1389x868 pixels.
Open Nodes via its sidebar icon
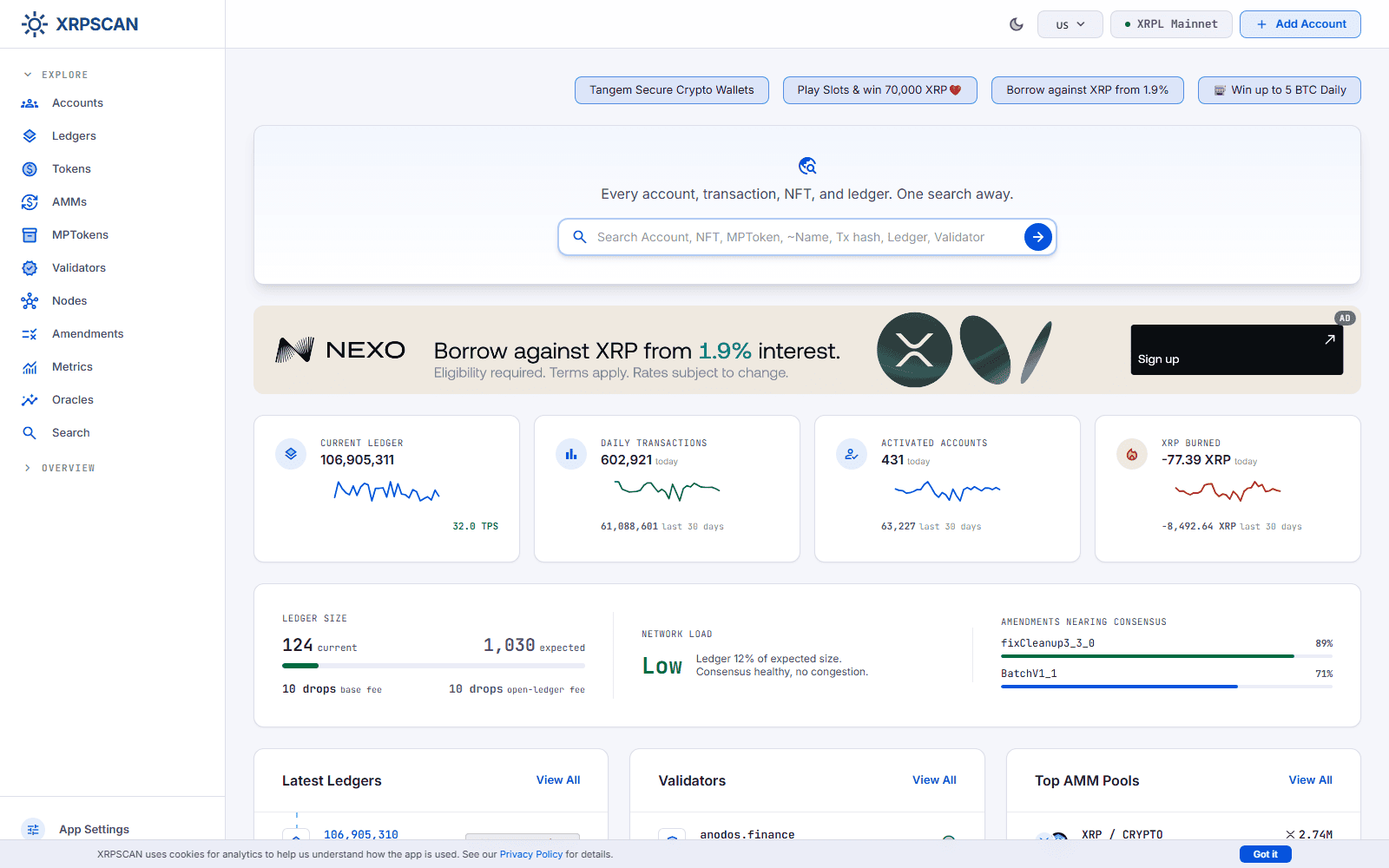click(x=30, y=301)
